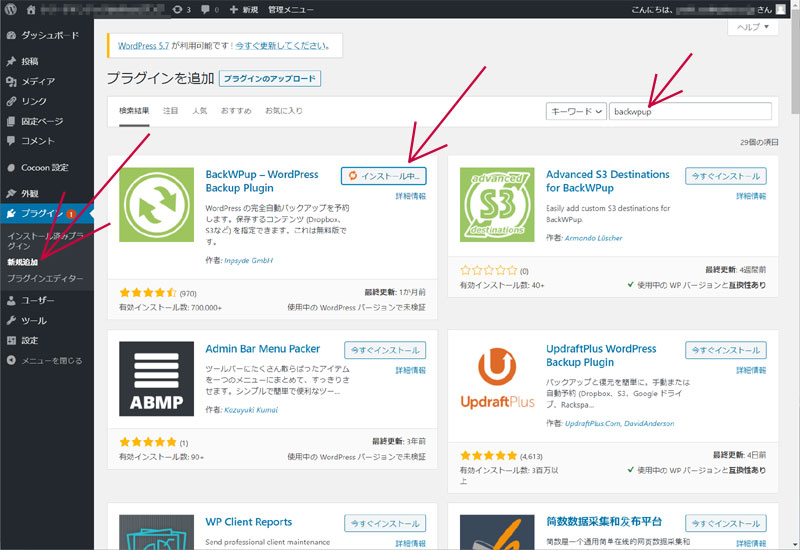
Task: Click the UpdraftPlus logo icon
Action: (497, 379)
